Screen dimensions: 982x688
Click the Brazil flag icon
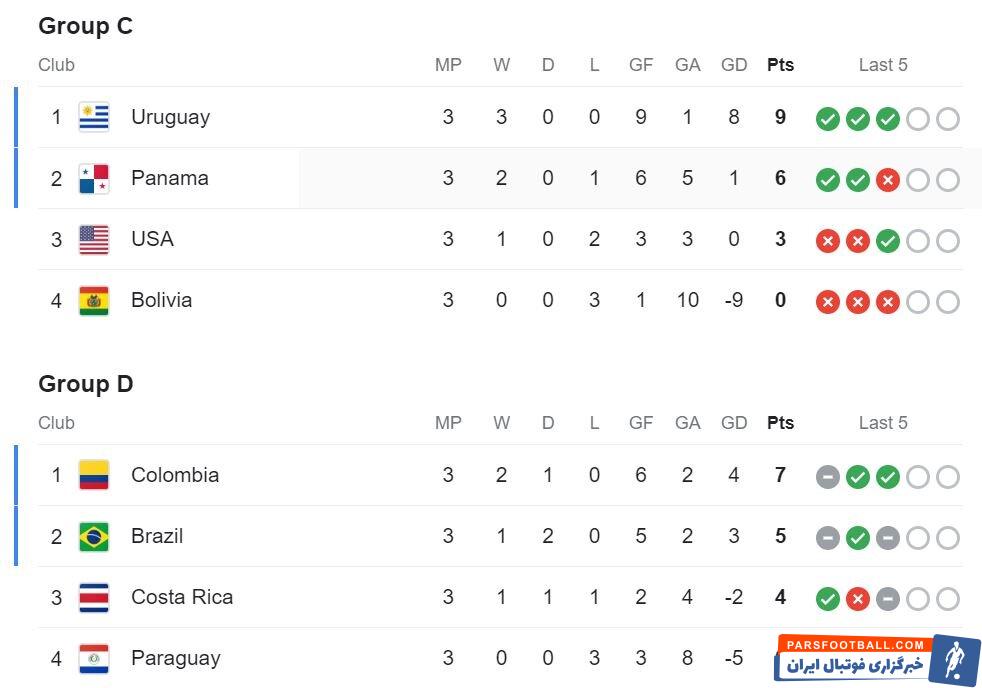[94, 537]
